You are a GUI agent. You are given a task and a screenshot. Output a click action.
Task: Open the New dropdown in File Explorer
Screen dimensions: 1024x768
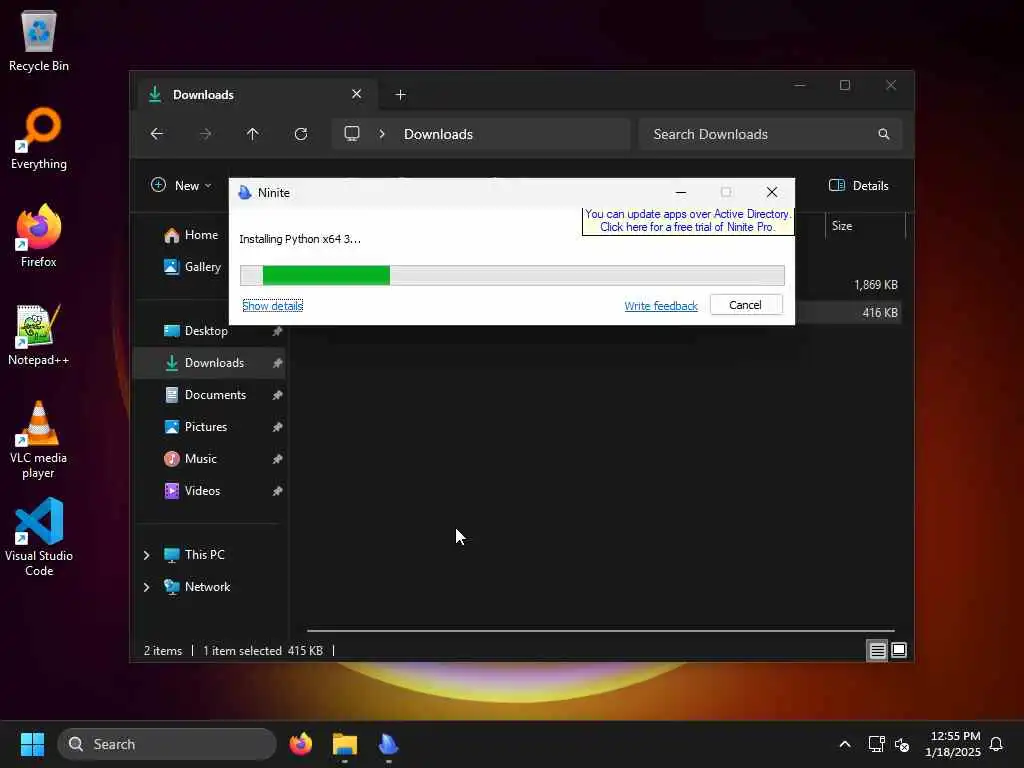181,185
